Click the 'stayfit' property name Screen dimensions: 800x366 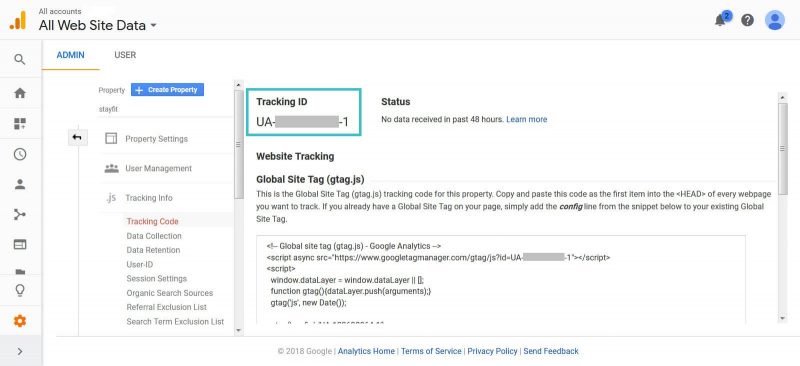click(x=108, y=109)
